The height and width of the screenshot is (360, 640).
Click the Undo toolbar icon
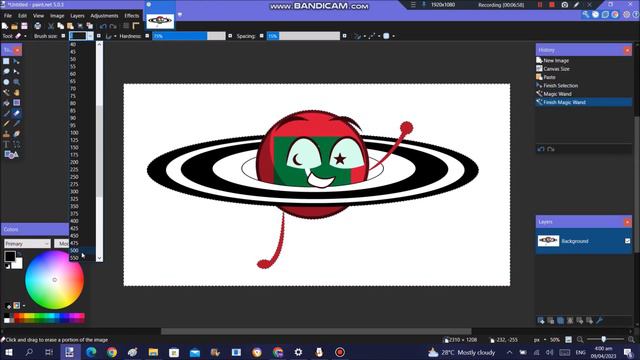coord(103,26)
